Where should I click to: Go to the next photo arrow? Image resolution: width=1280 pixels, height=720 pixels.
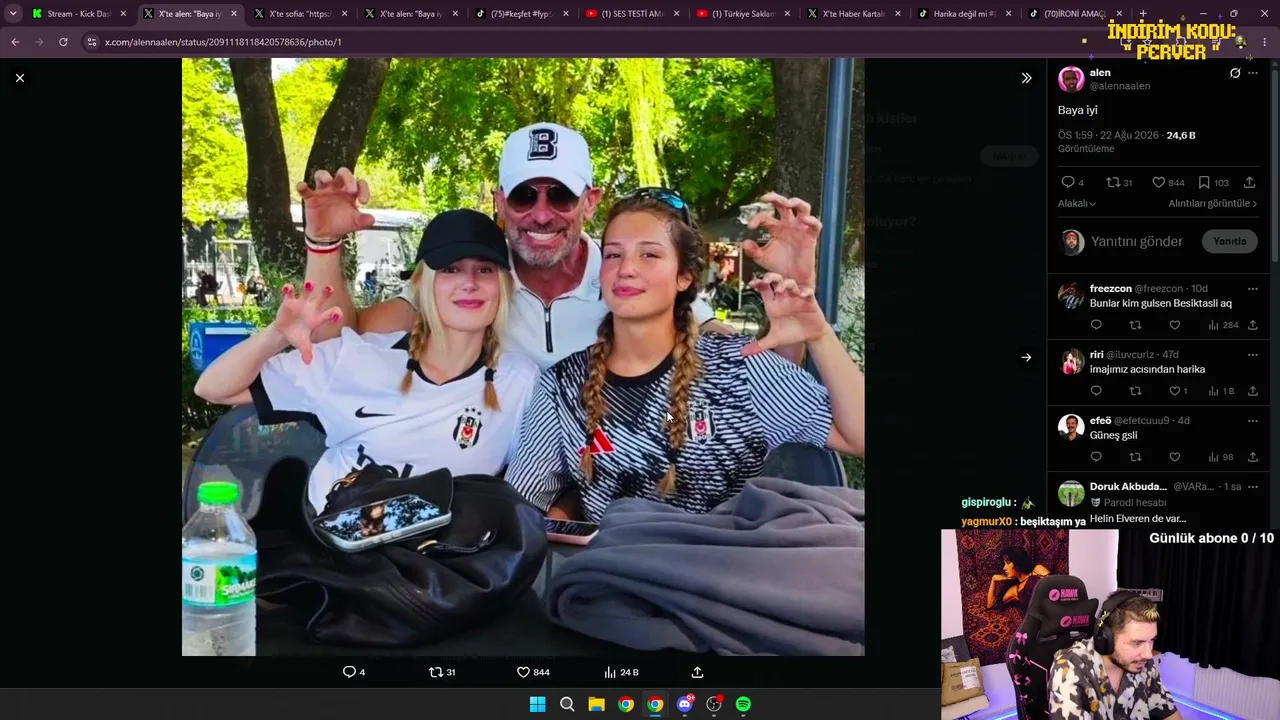pos(1026,357)
